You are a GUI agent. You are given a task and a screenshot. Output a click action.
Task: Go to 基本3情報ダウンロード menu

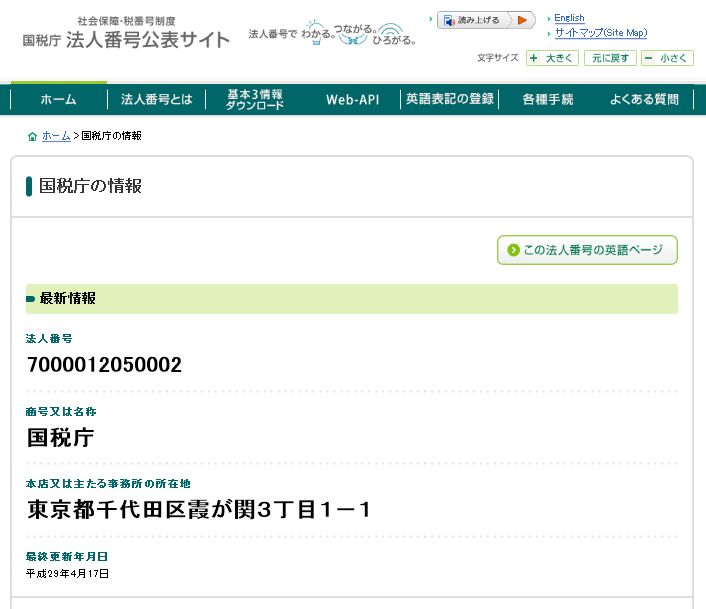[254, 100]
